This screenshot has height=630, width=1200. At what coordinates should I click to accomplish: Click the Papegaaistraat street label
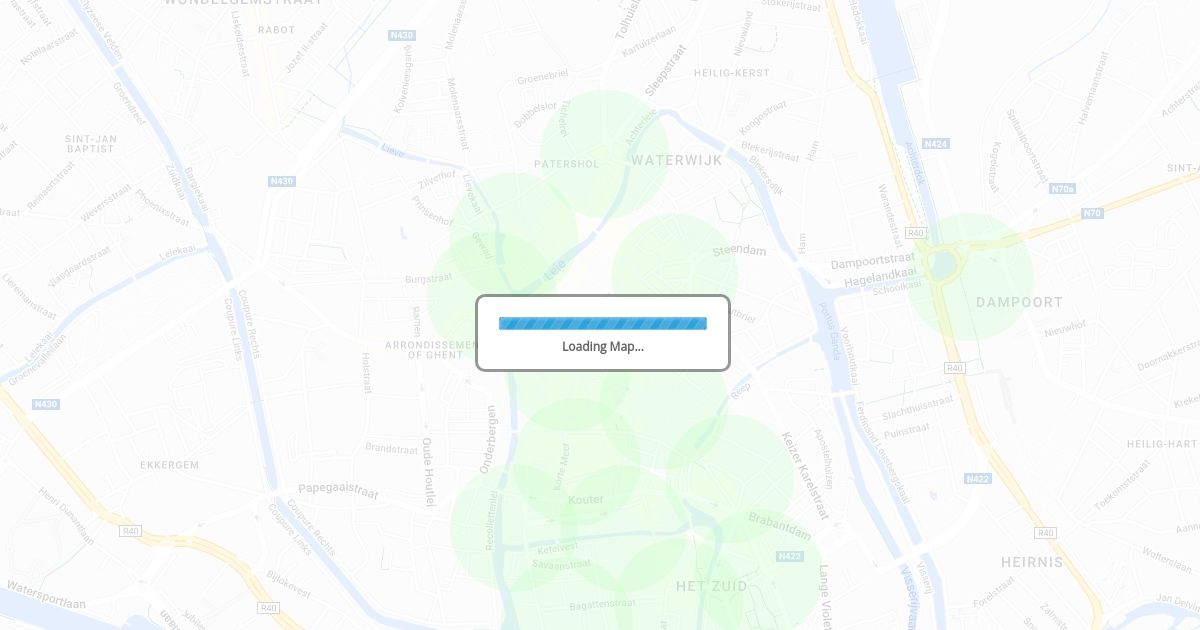pos(338,491)
